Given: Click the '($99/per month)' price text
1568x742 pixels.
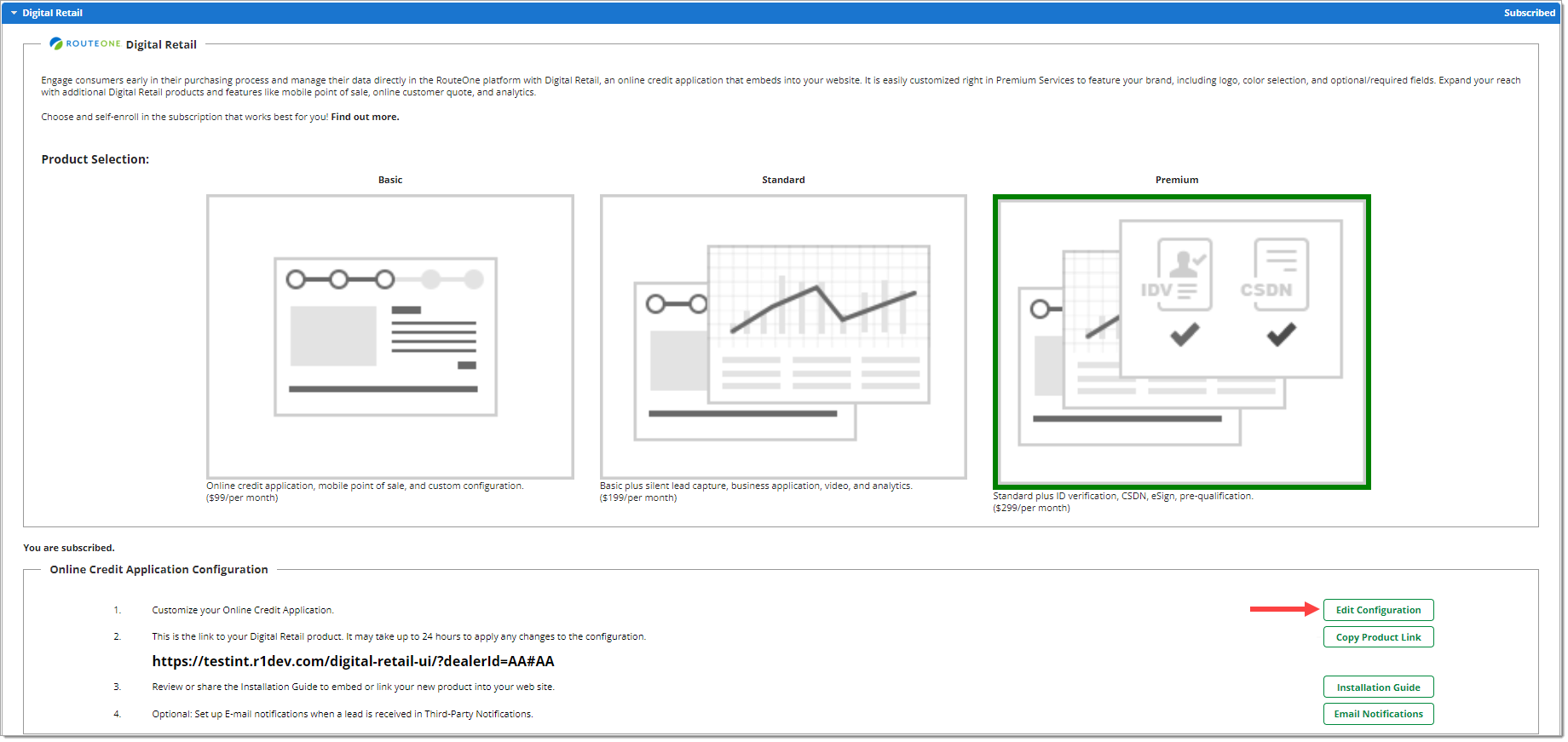Looking at the screenshot, I should [242, 498].
